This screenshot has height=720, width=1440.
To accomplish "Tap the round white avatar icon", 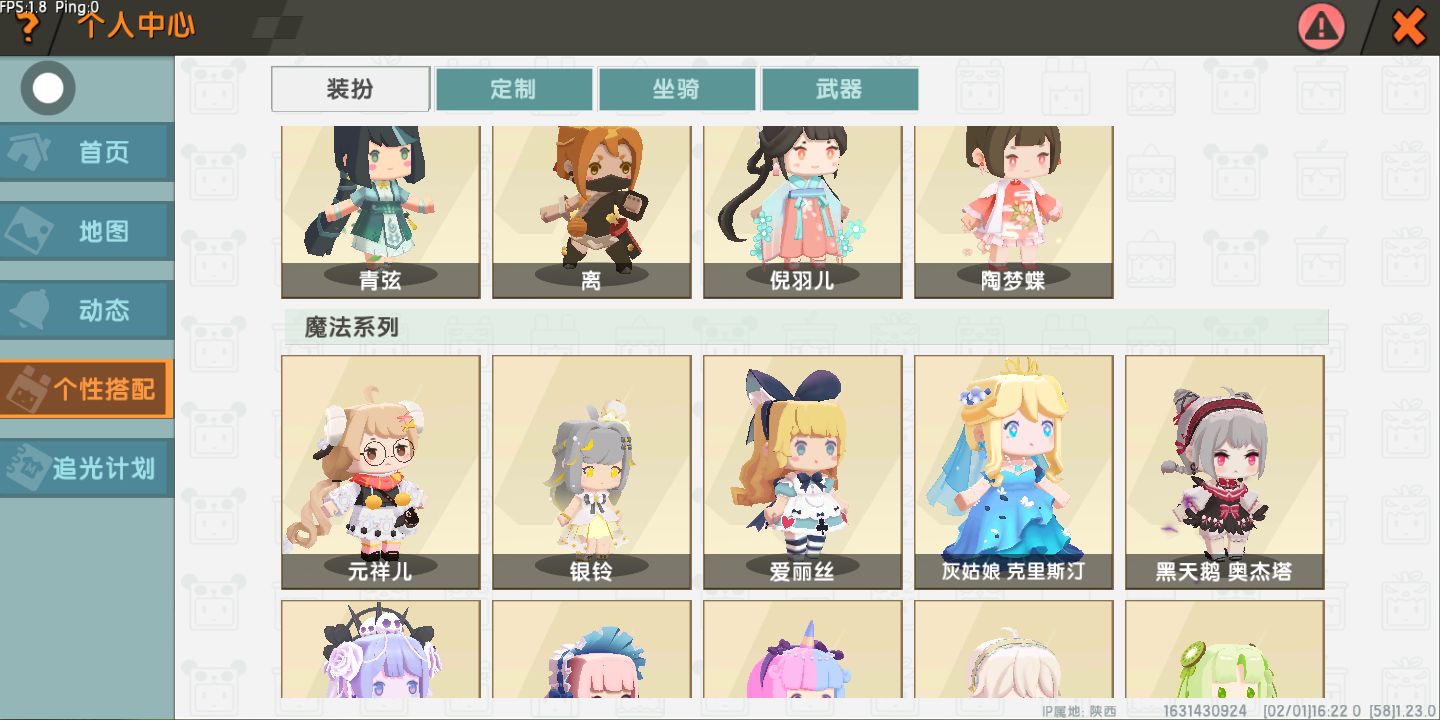I will pos(48,88).
